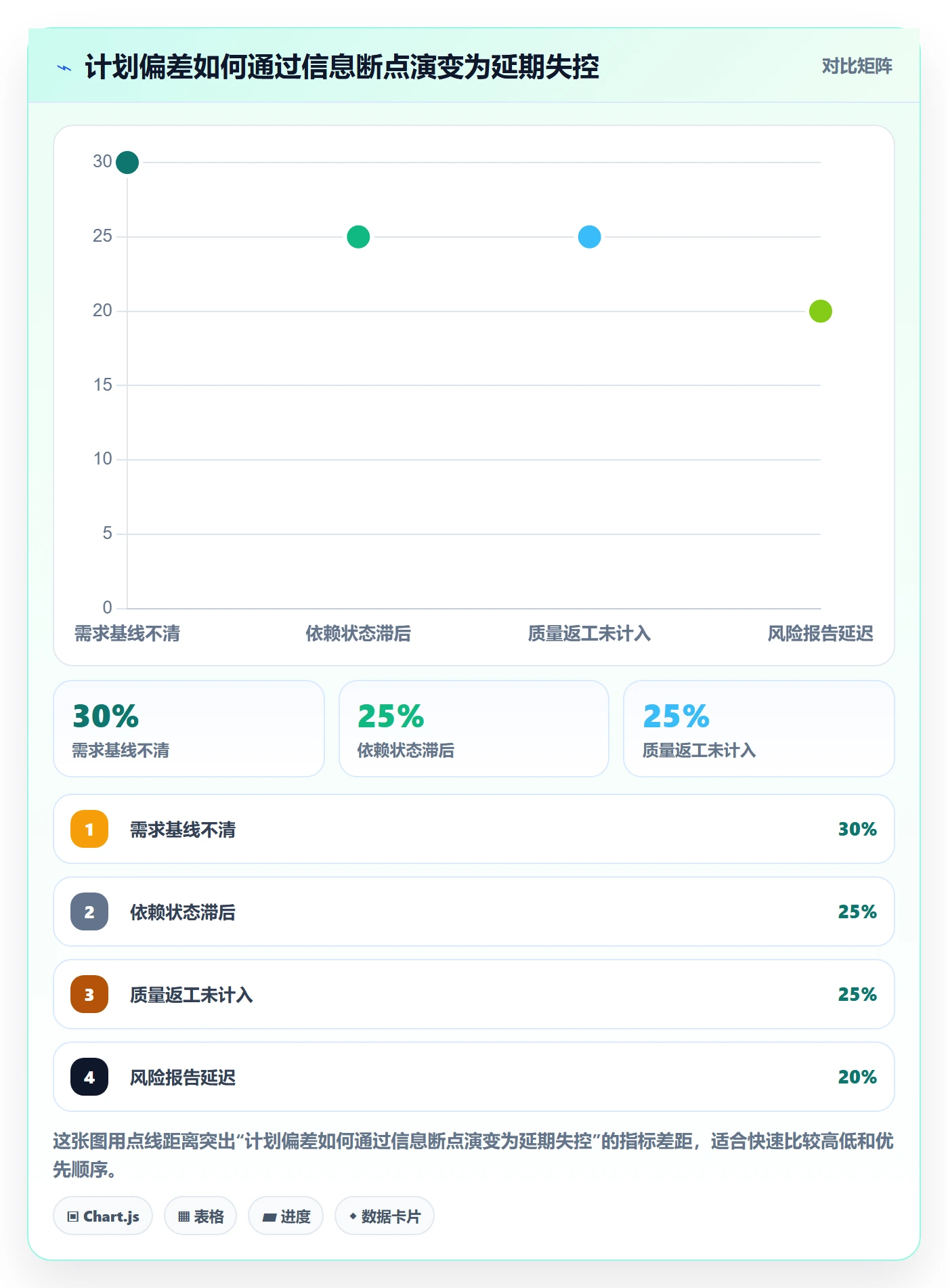Screen dimensions: 948x1288
Task: Click orange rank badge number 1
Action: coord(89,829)
